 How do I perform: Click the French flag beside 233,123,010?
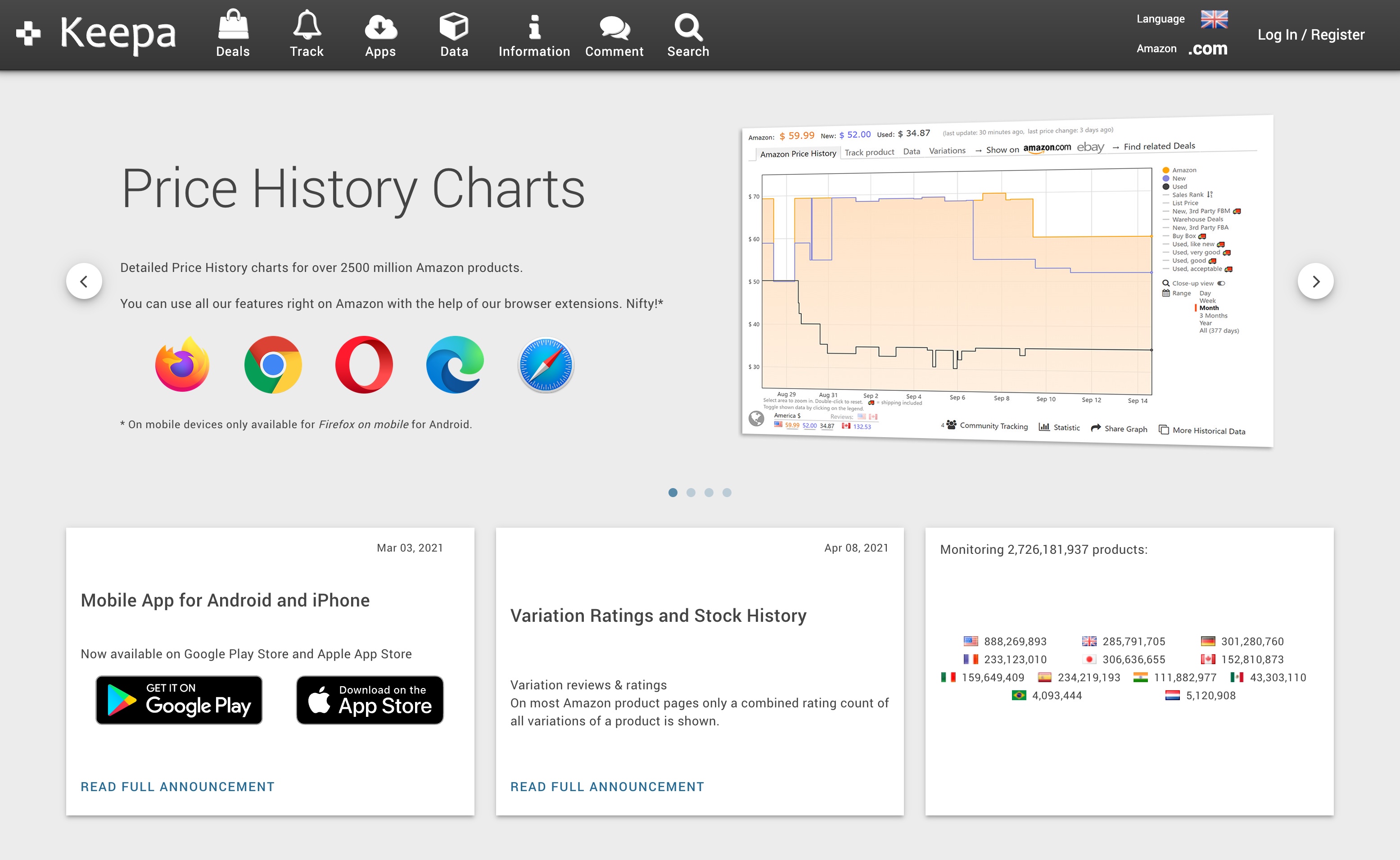(x=971, y=659)
